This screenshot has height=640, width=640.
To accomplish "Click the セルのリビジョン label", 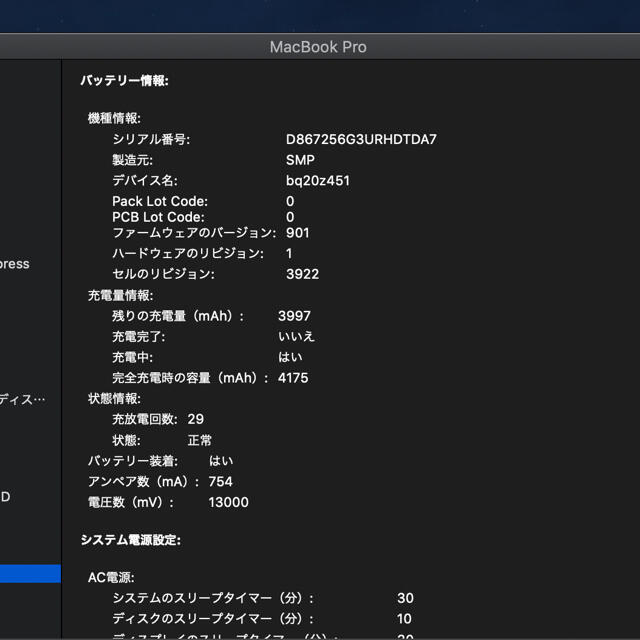I will [x=163, y=274].
